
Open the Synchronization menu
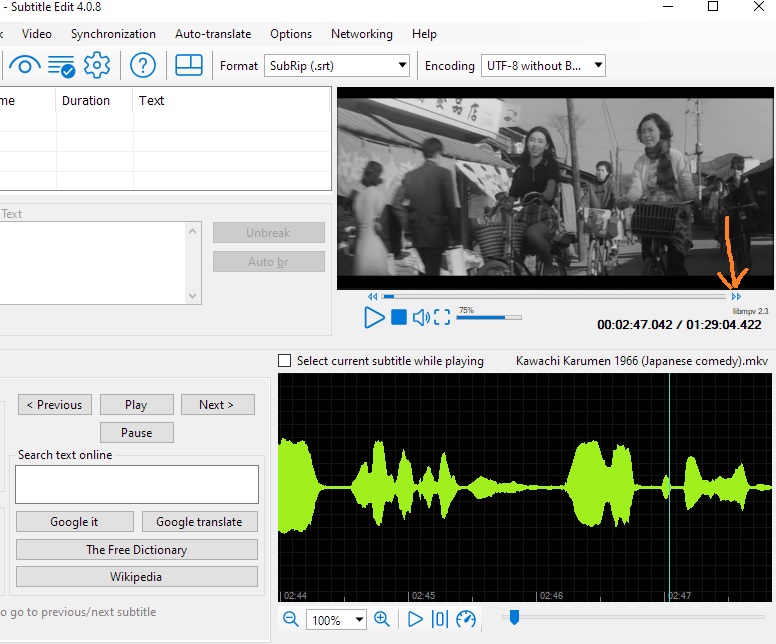[x=113, y=34]
